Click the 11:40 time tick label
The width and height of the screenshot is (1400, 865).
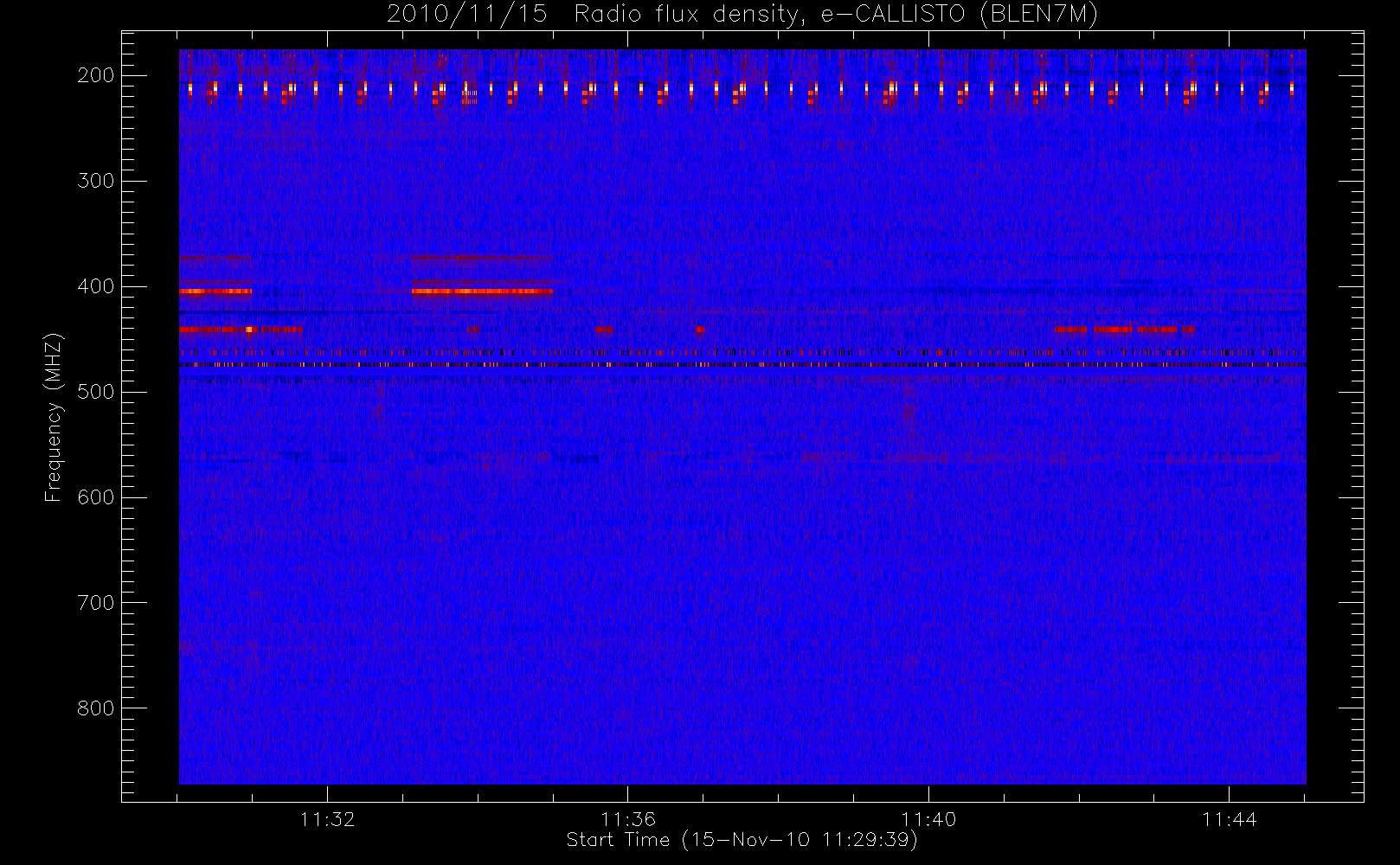point(928,819)
